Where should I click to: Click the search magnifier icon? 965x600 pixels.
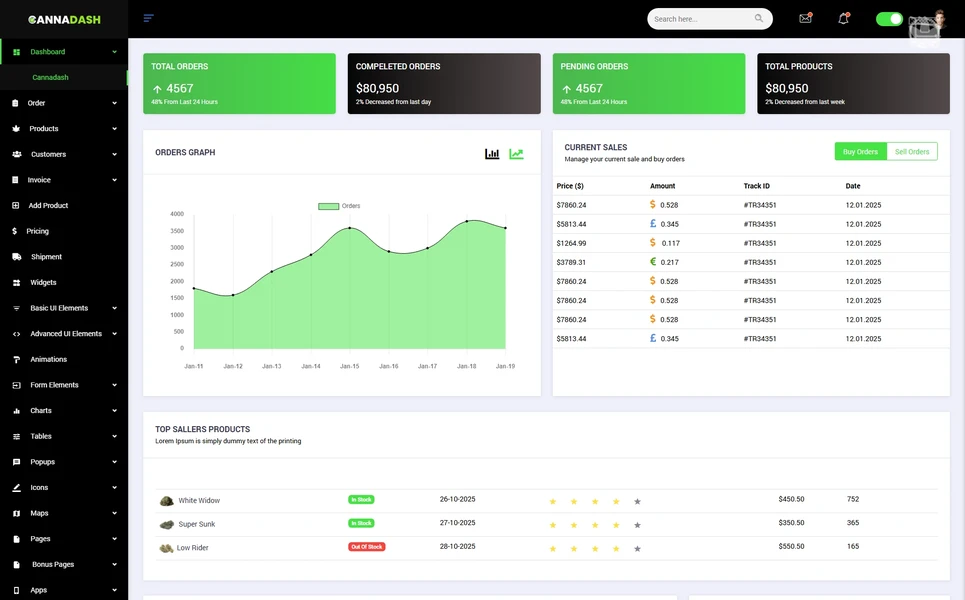[x=757, y=18]
